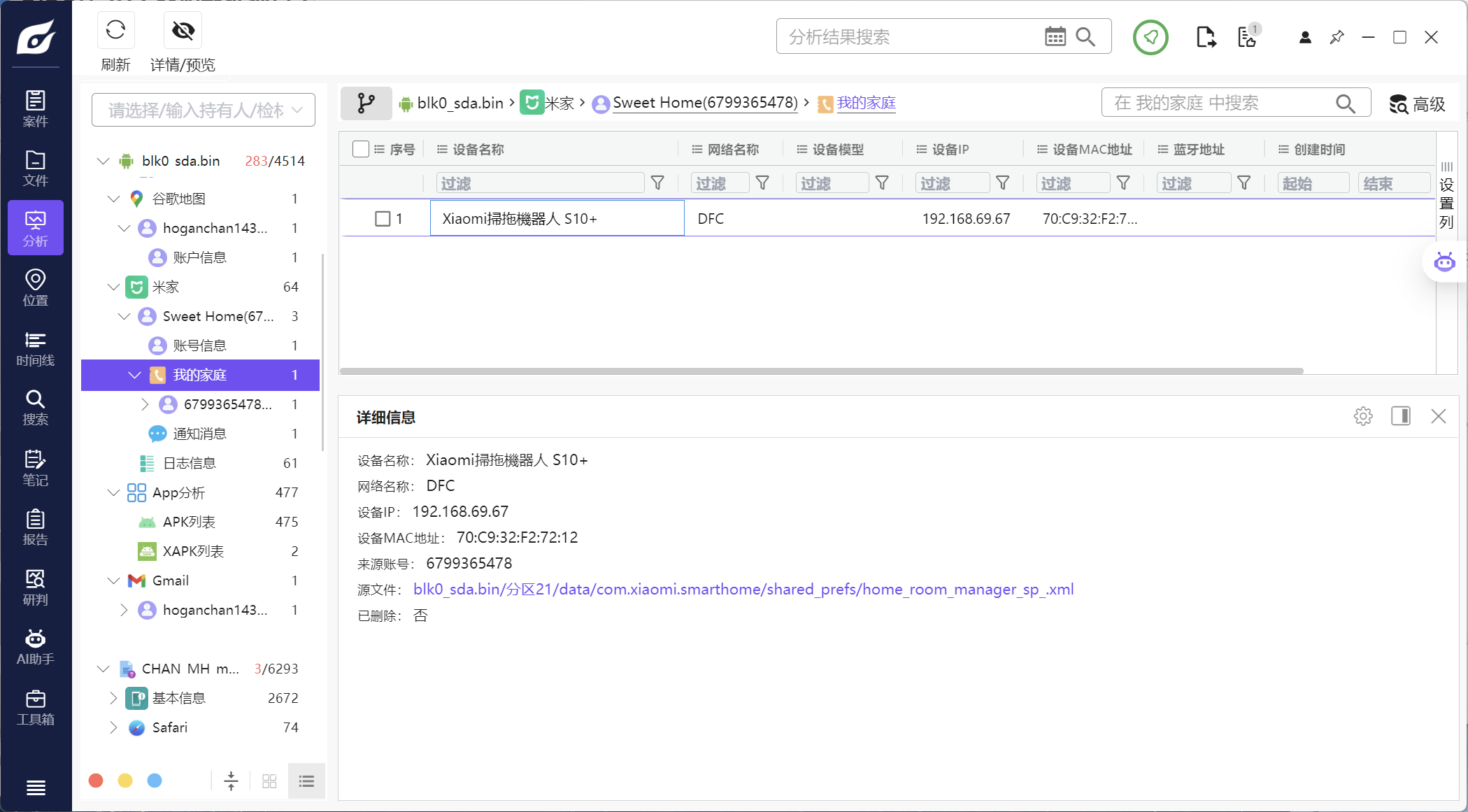
Task: Click the branch tree-path icon button
Action: pos(366,104)
